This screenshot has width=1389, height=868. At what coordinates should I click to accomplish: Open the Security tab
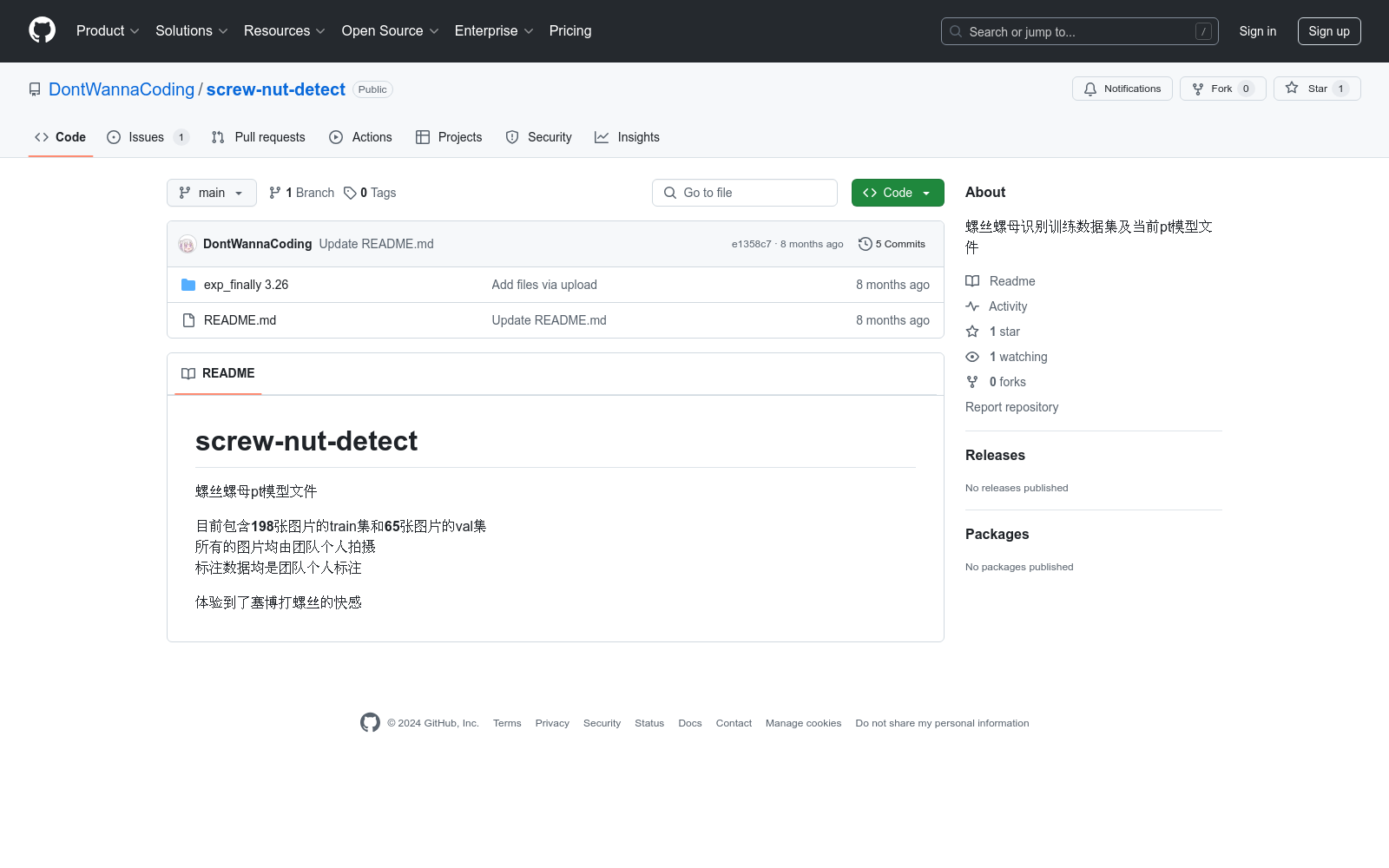point(539,137)
